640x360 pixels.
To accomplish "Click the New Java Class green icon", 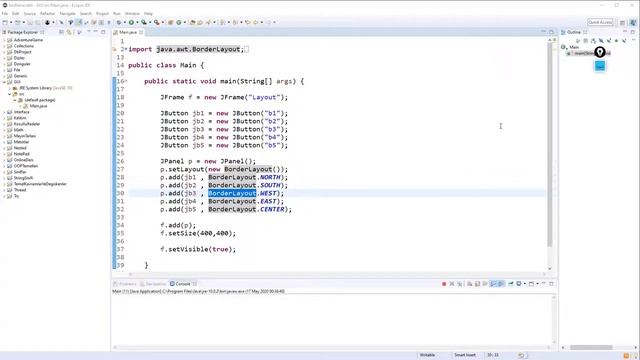I will point(179,22).
